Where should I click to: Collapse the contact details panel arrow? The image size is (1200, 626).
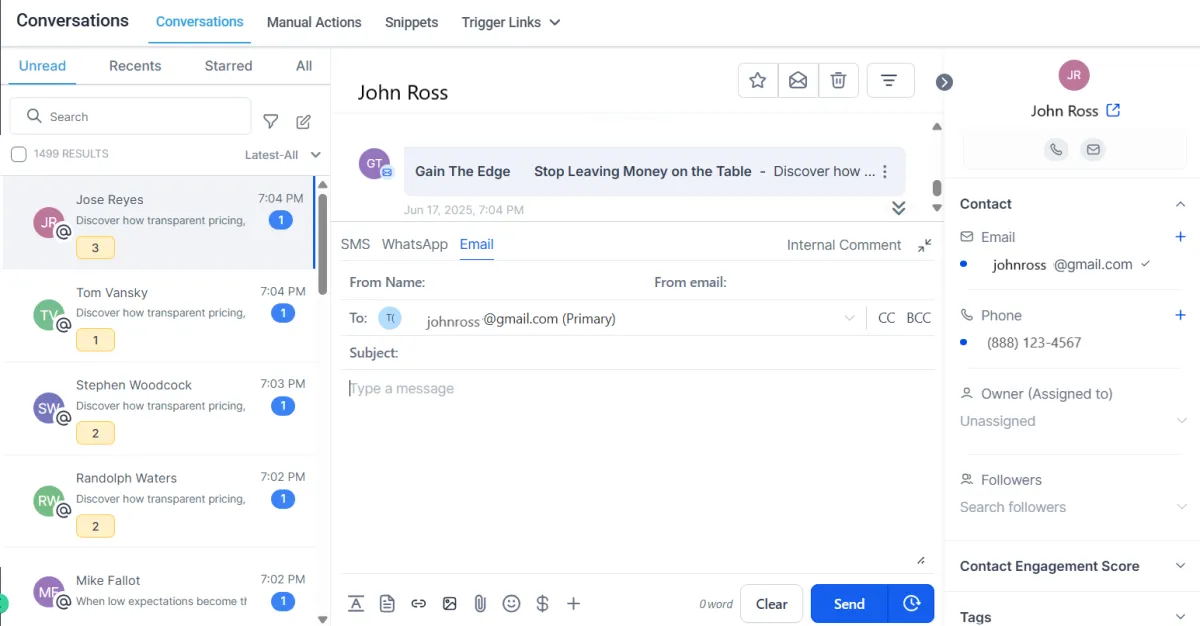(x=944, y=82)
